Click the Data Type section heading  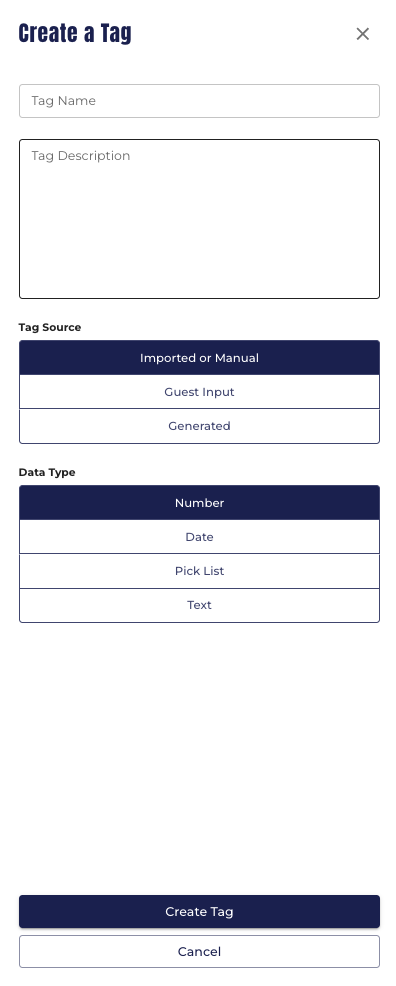click(x=47, y=472)
